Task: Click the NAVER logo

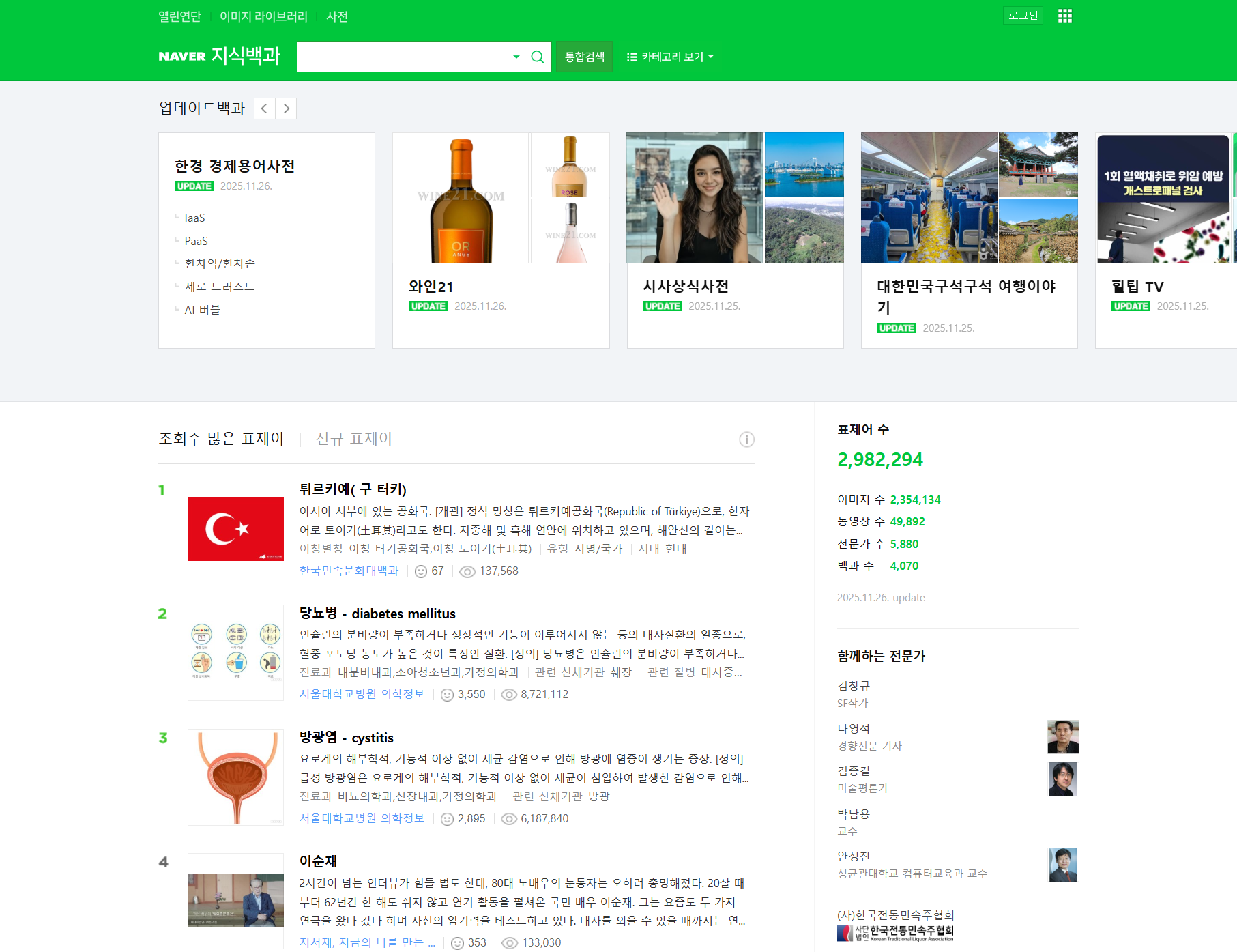Action: click(x=181, y=57)
